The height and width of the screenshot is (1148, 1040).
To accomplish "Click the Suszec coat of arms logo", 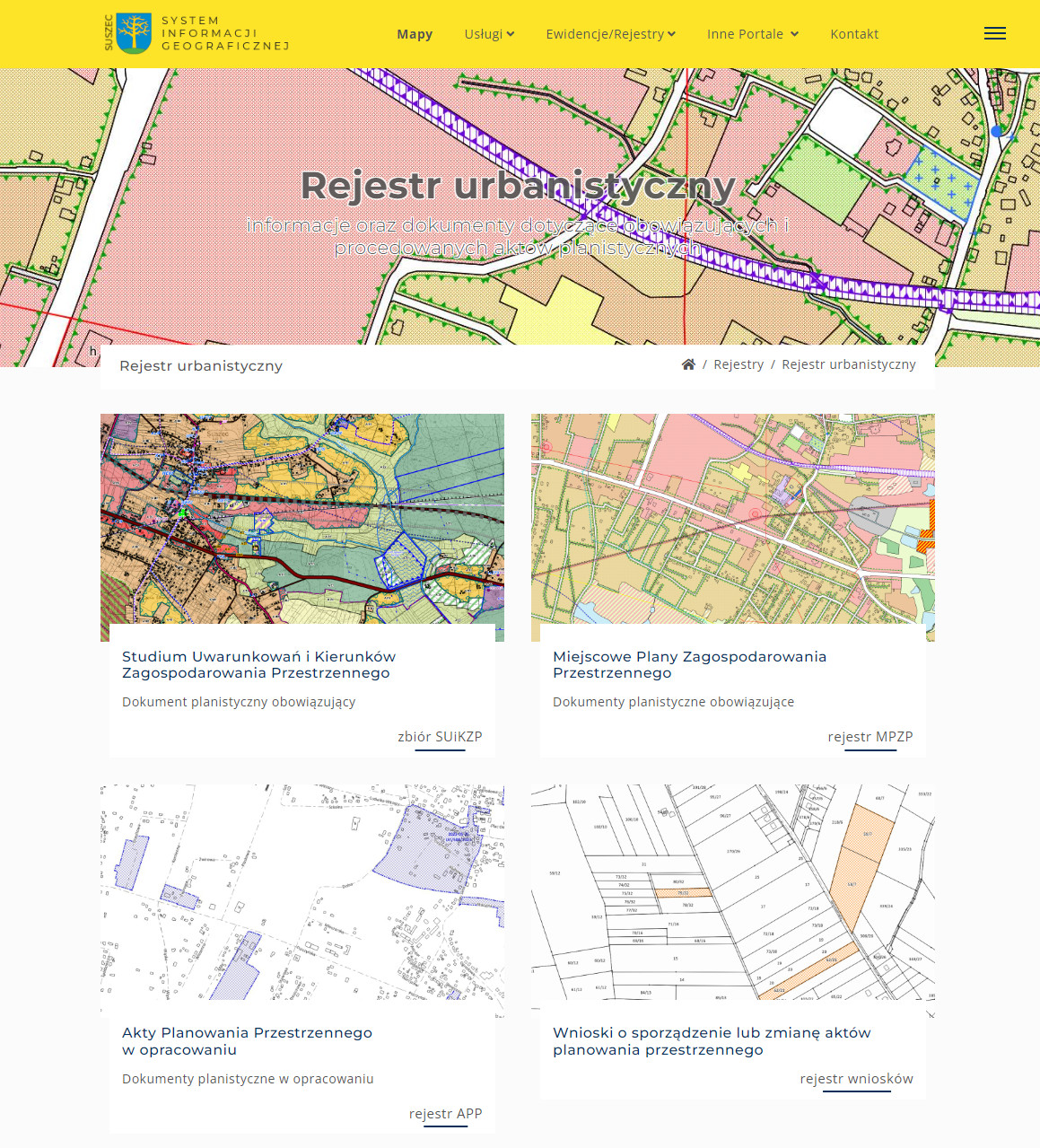I will click(x=134, y=33).
